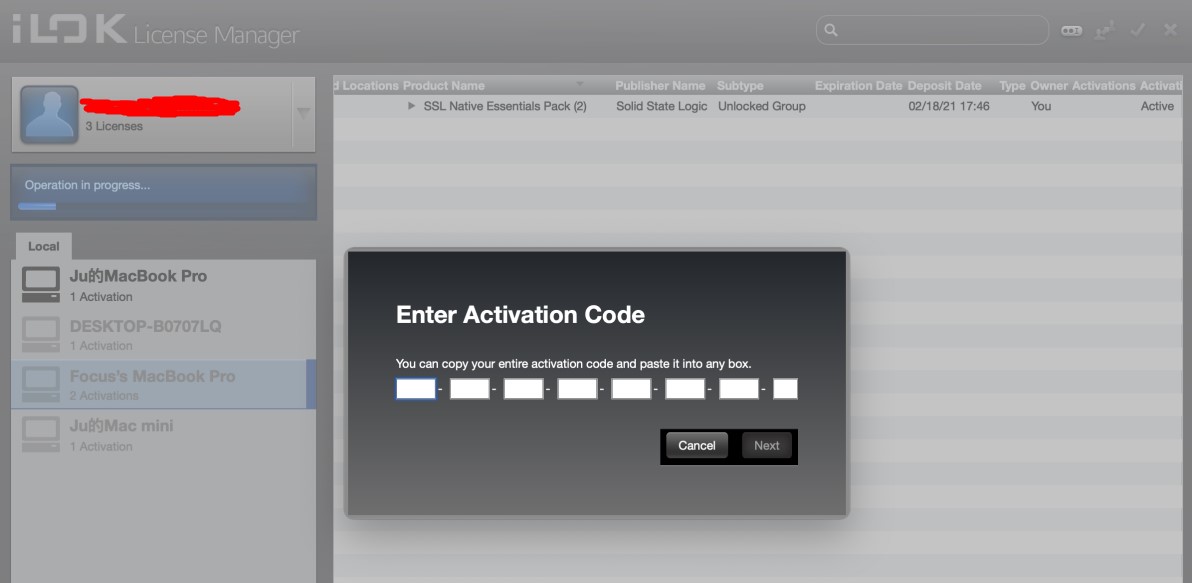Screen dimensions: 1192x583
Task: Focus the seventh activation code box
Action: 740,389
